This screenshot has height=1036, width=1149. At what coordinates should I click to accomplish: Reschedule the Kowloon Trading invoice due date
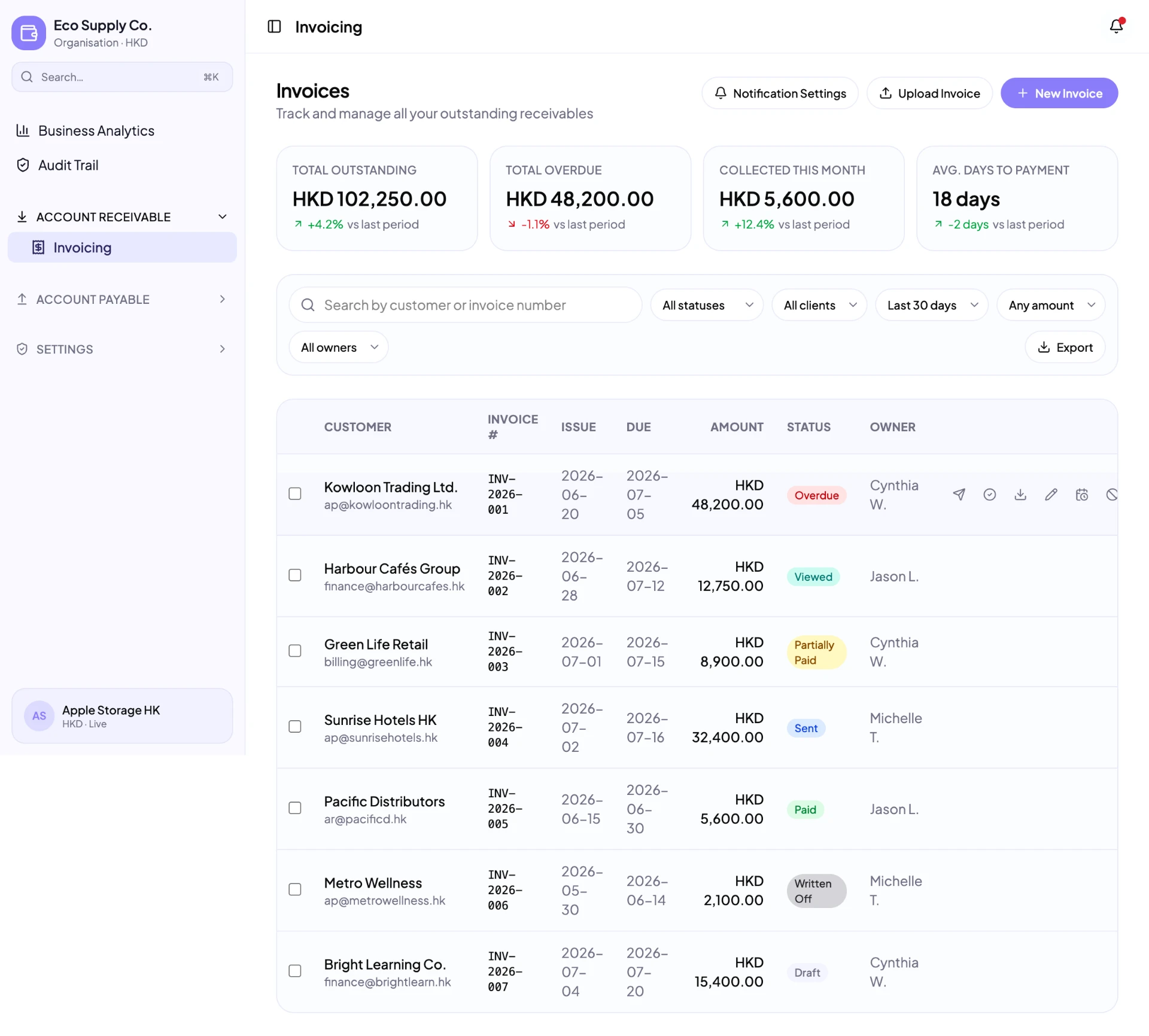click(x=1081, y=495)
